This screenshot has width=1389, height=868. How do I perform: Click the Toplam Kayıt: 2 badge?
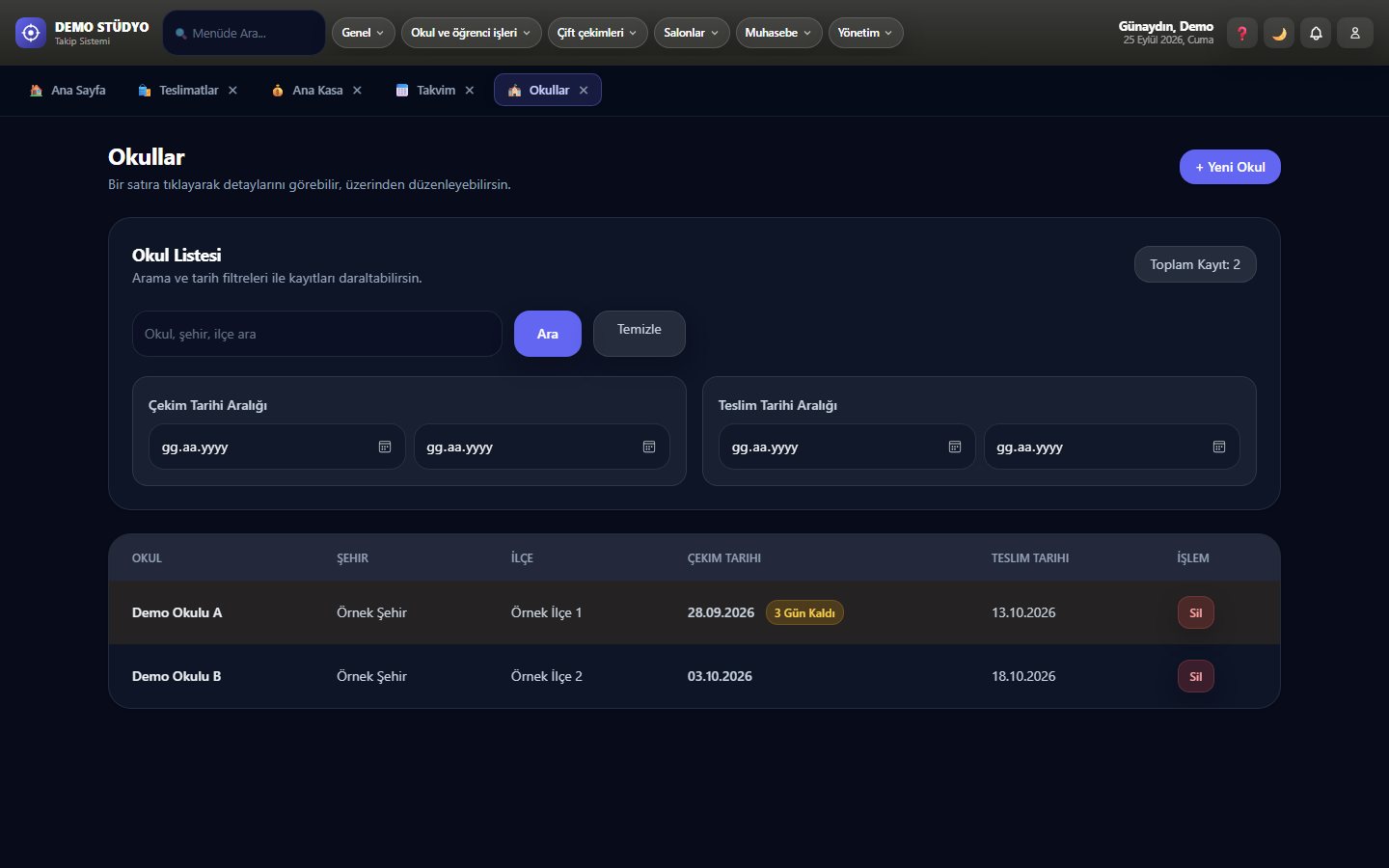(x=1195, y=264)
